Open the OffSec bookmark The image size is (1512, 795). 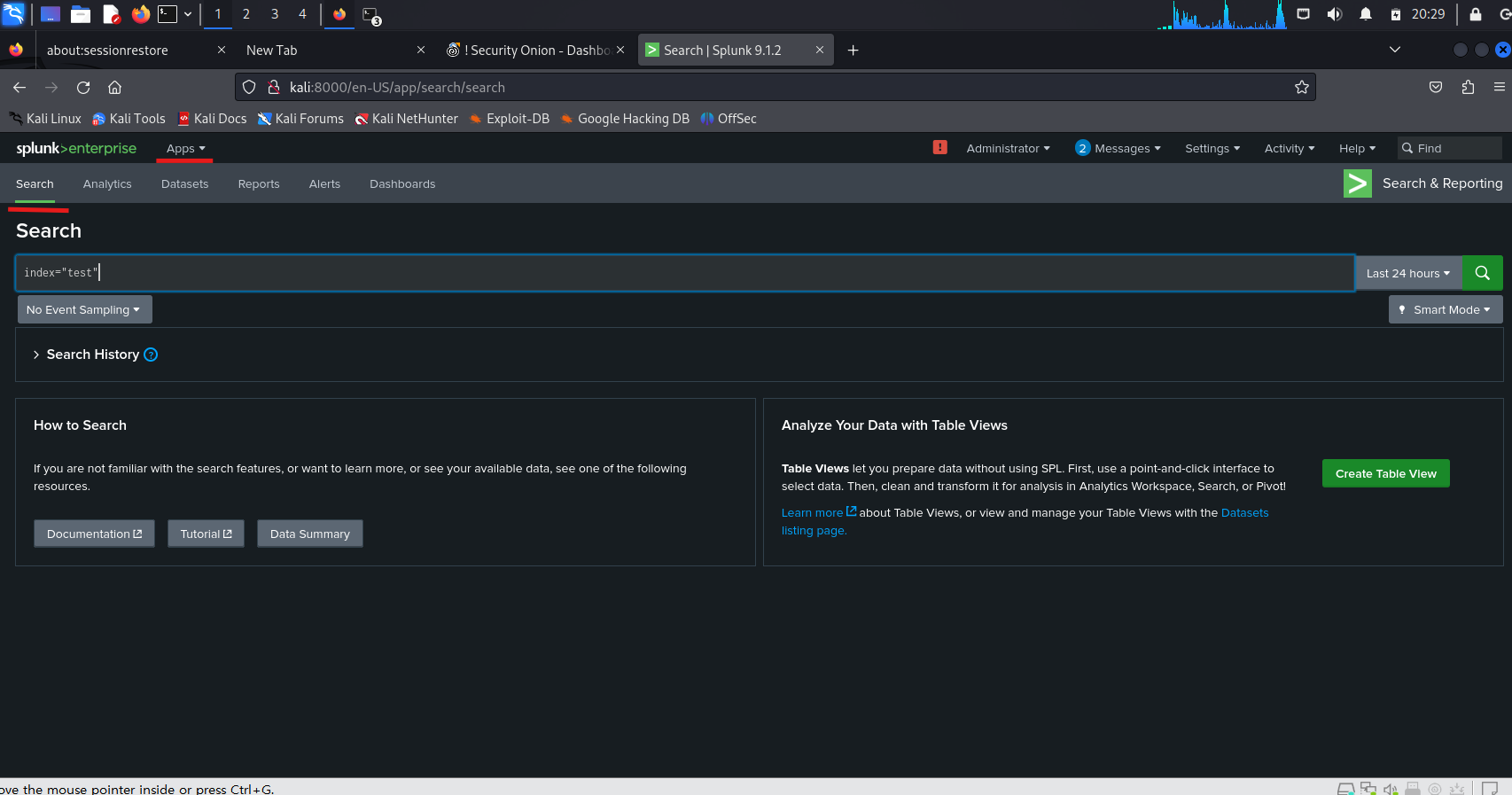tap(729, 119)
